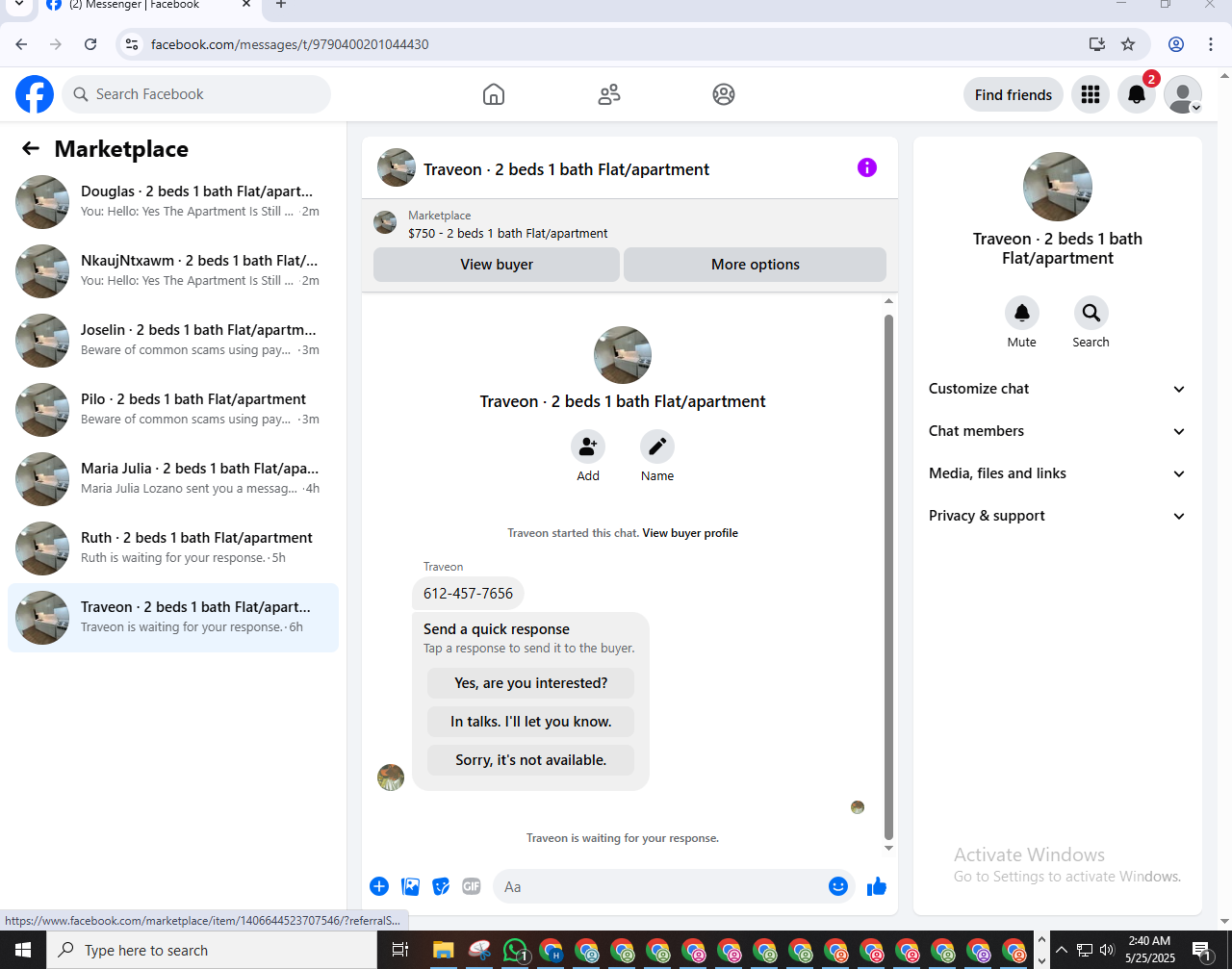Expand Media, files and links section
1232x969 pixels.
[1057, 473]
